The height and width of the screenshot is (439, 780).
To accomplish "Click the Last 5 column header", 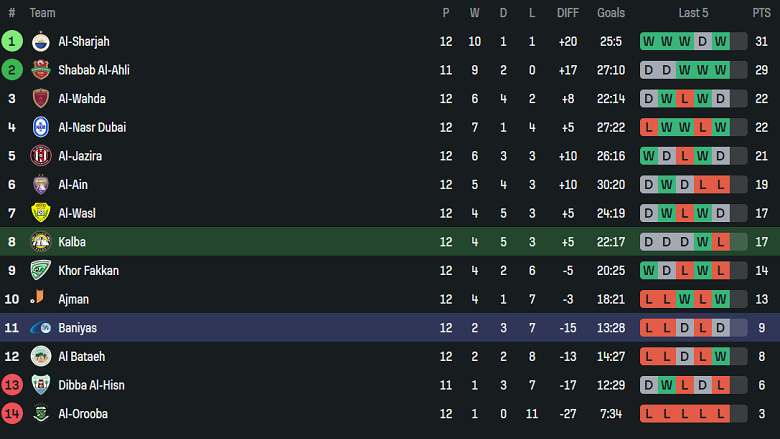I will coord(693,13).
